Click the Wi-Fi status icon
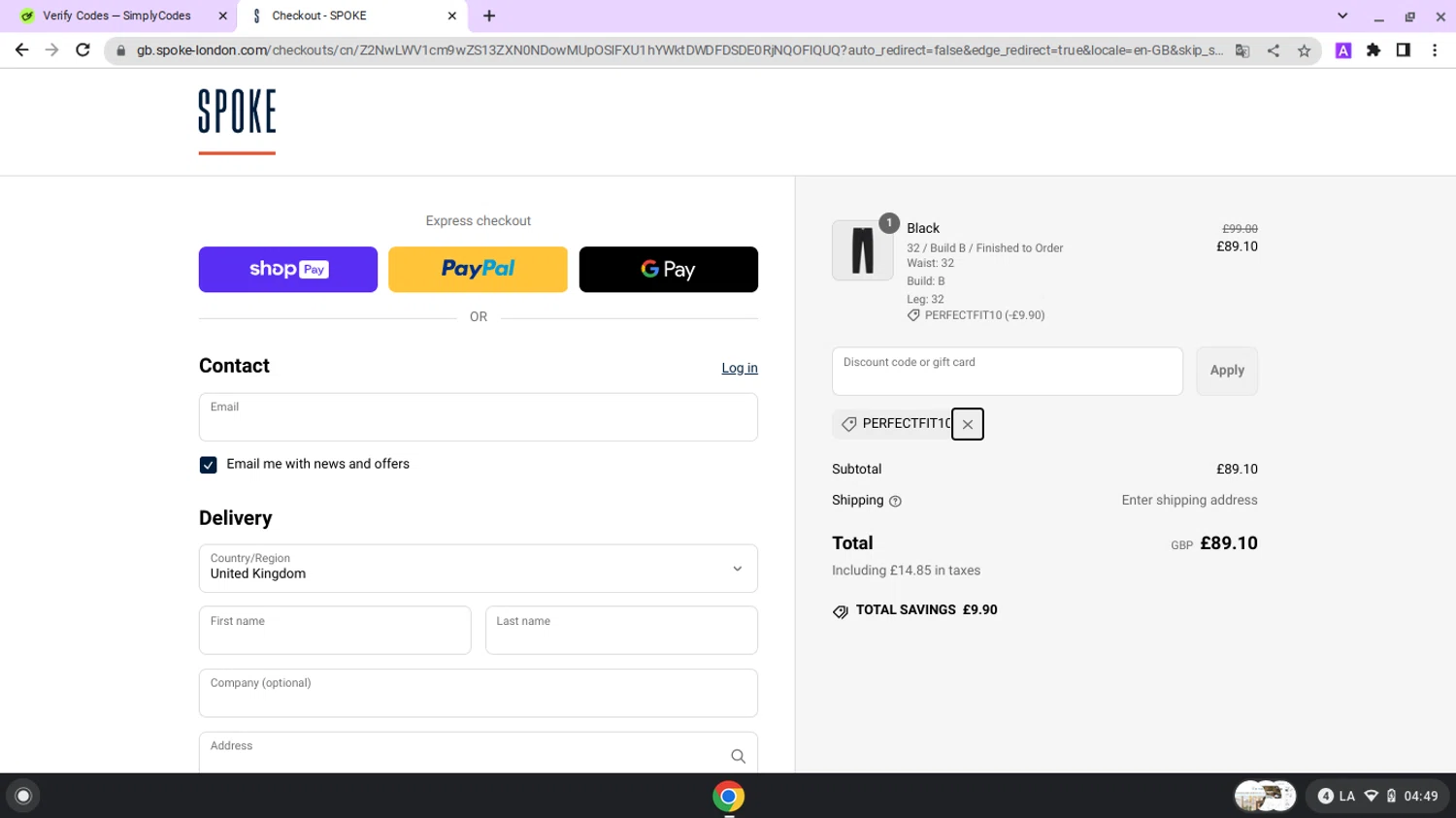 click(x=1372, y=797)
